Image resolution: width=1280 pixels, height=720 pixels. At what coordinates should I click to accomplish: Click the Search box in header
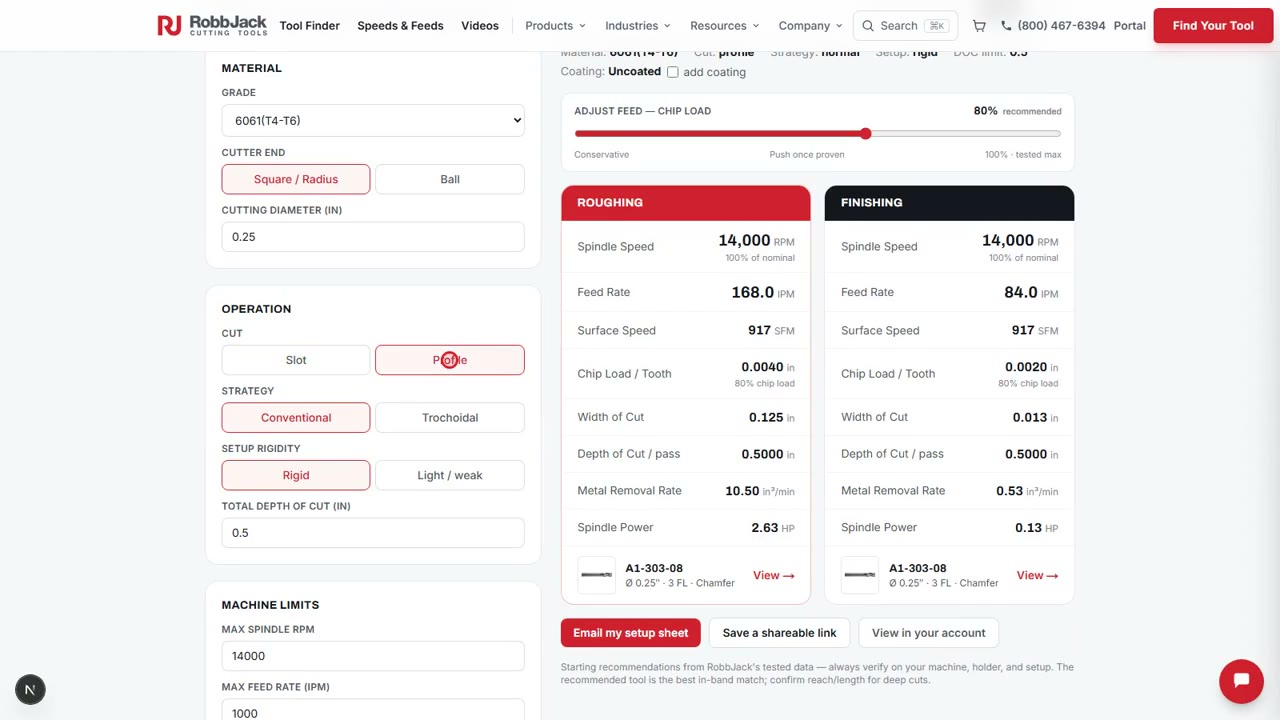[905, 26]
